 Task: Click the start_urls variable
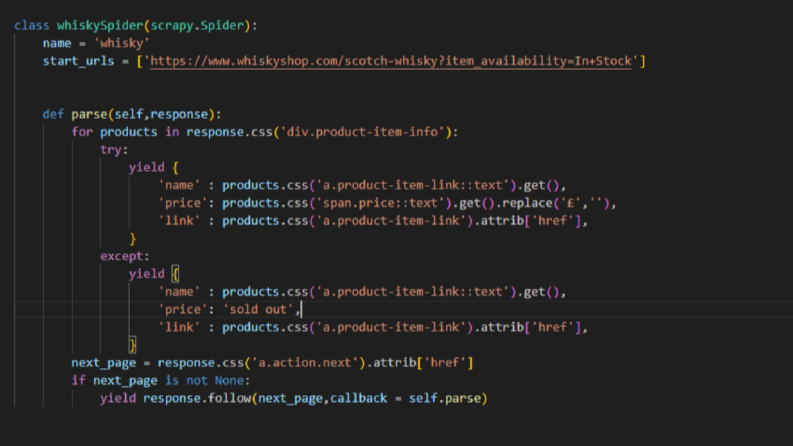pyautogui.click(x=78, y=61)
